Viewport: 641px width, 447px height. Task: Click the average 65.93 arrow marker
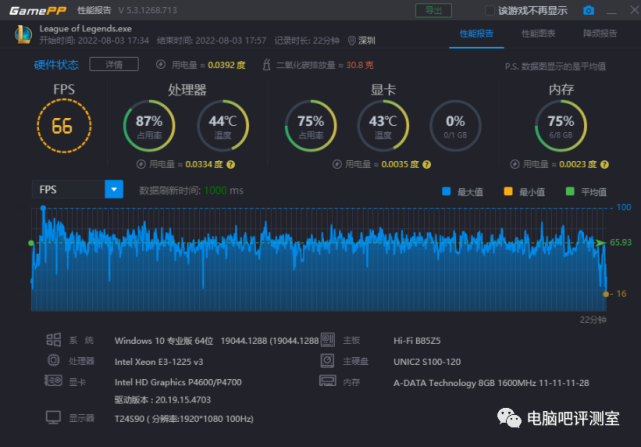[x=601, y=243]
